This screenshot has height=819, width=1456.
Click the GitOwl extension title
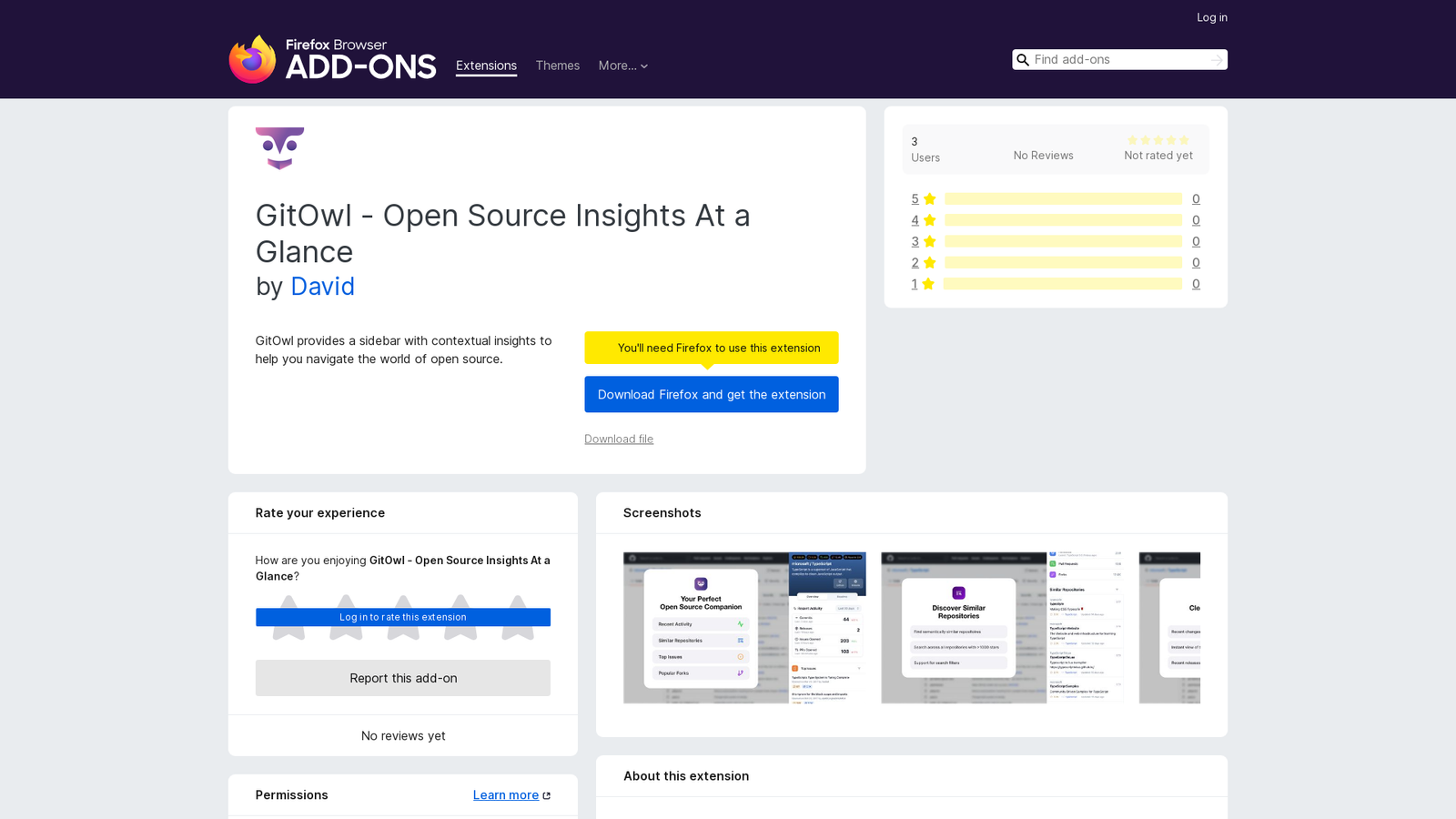click(503, 233)
